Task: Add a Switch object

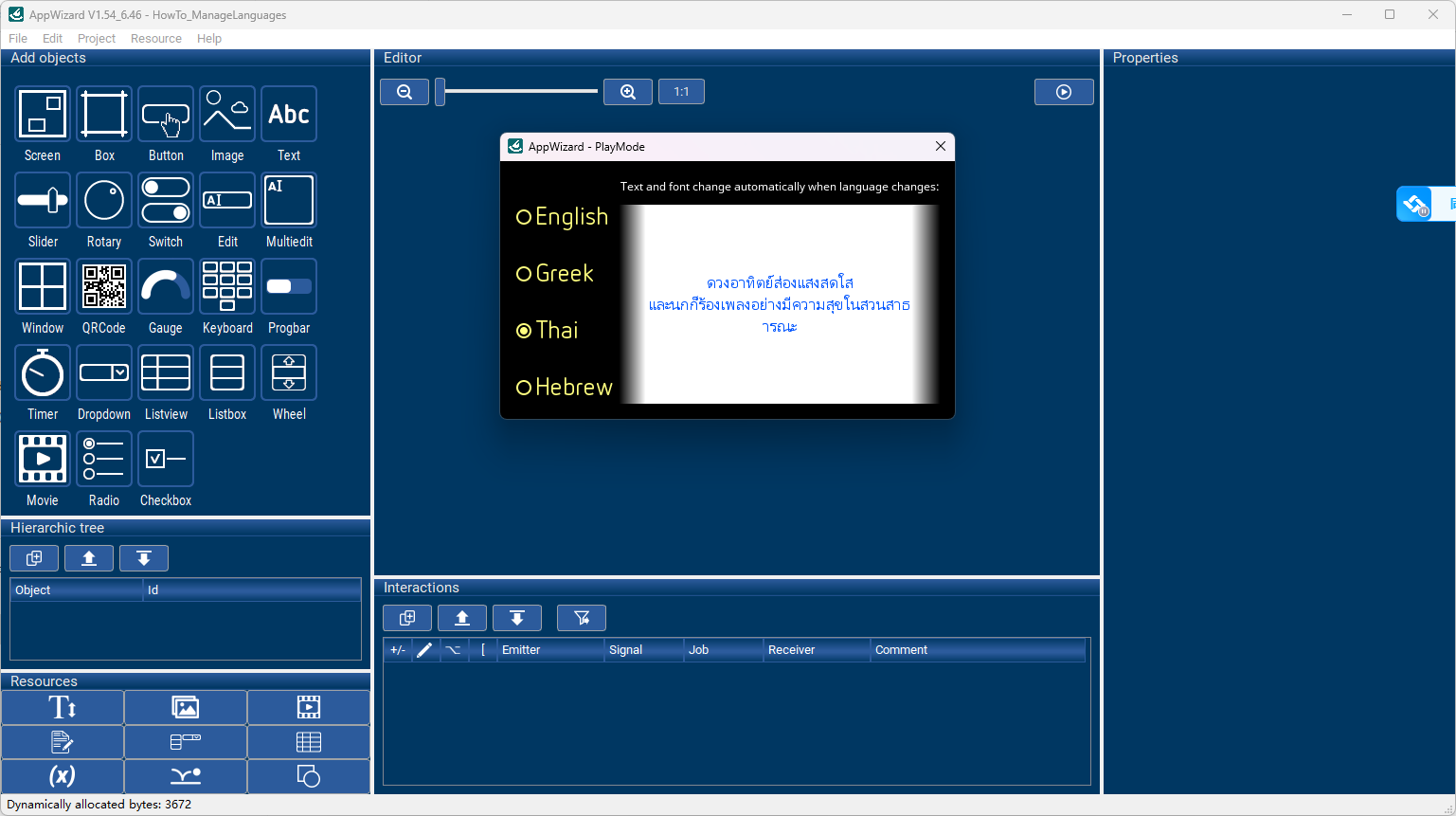Action: coord(166,200)
